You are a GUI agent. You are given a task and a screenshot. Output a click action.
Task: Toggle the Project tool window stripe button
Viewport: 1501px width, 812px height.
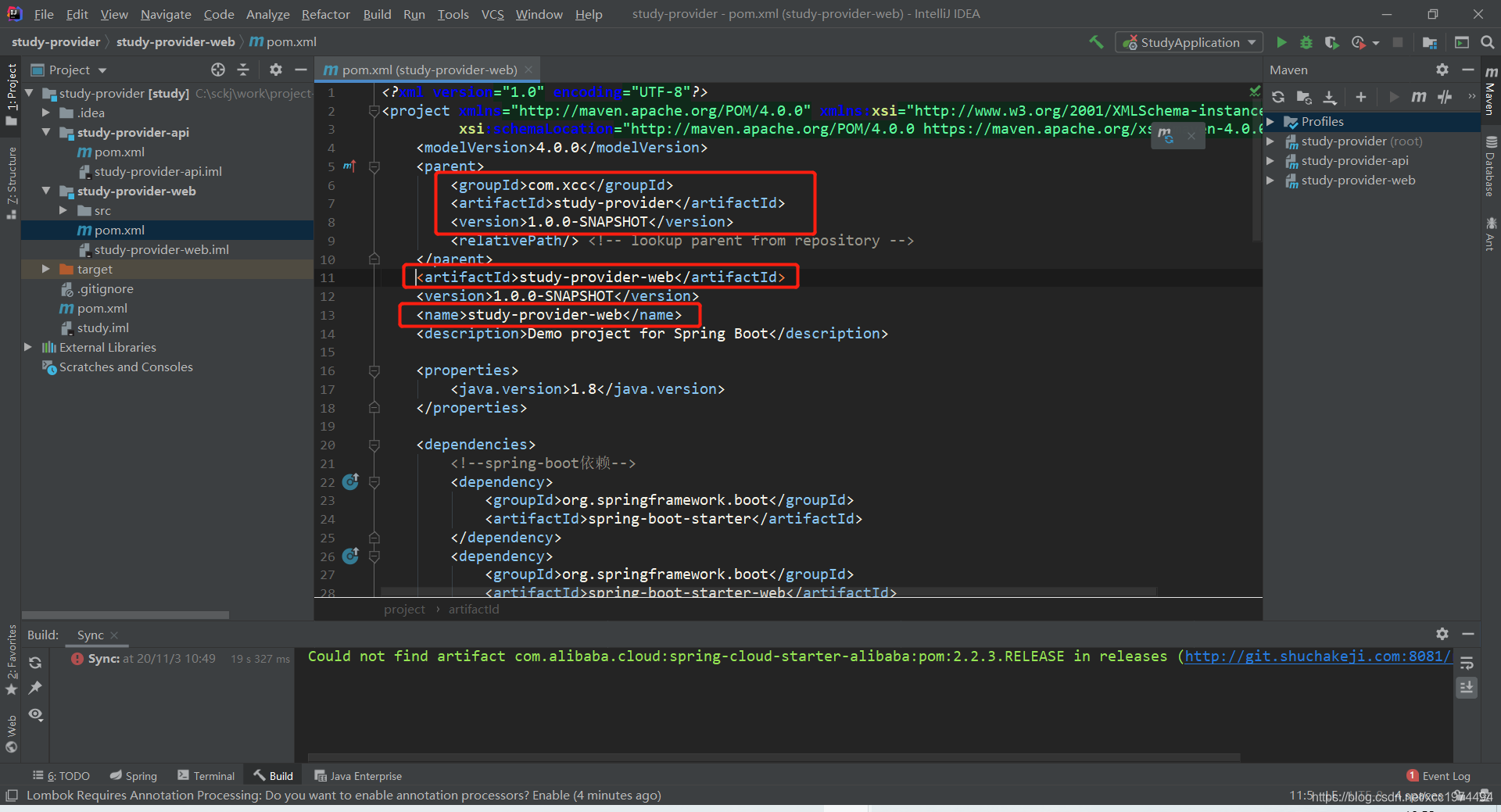click(x=11, y=94)
